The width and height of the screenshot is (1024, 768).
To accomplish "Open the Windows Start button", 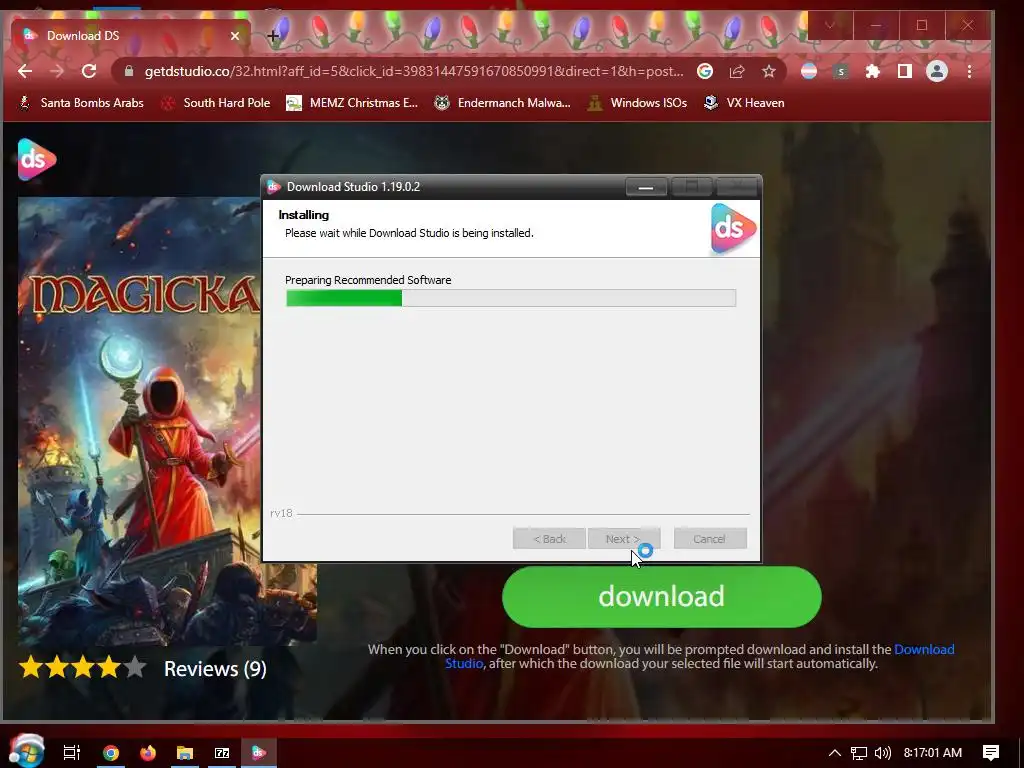I will pyautogui.click(x=27, y=752).
